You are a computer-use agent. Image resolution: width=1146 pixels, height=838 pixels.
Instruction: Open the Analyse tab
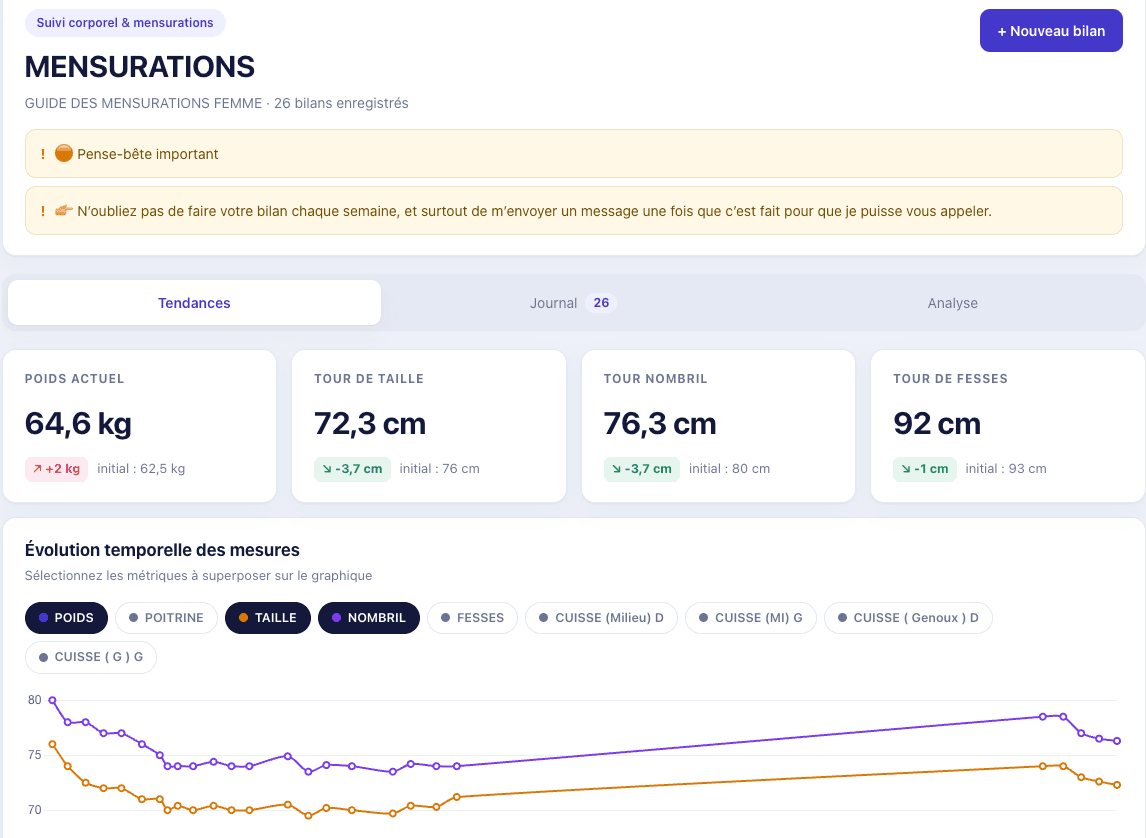952,302
